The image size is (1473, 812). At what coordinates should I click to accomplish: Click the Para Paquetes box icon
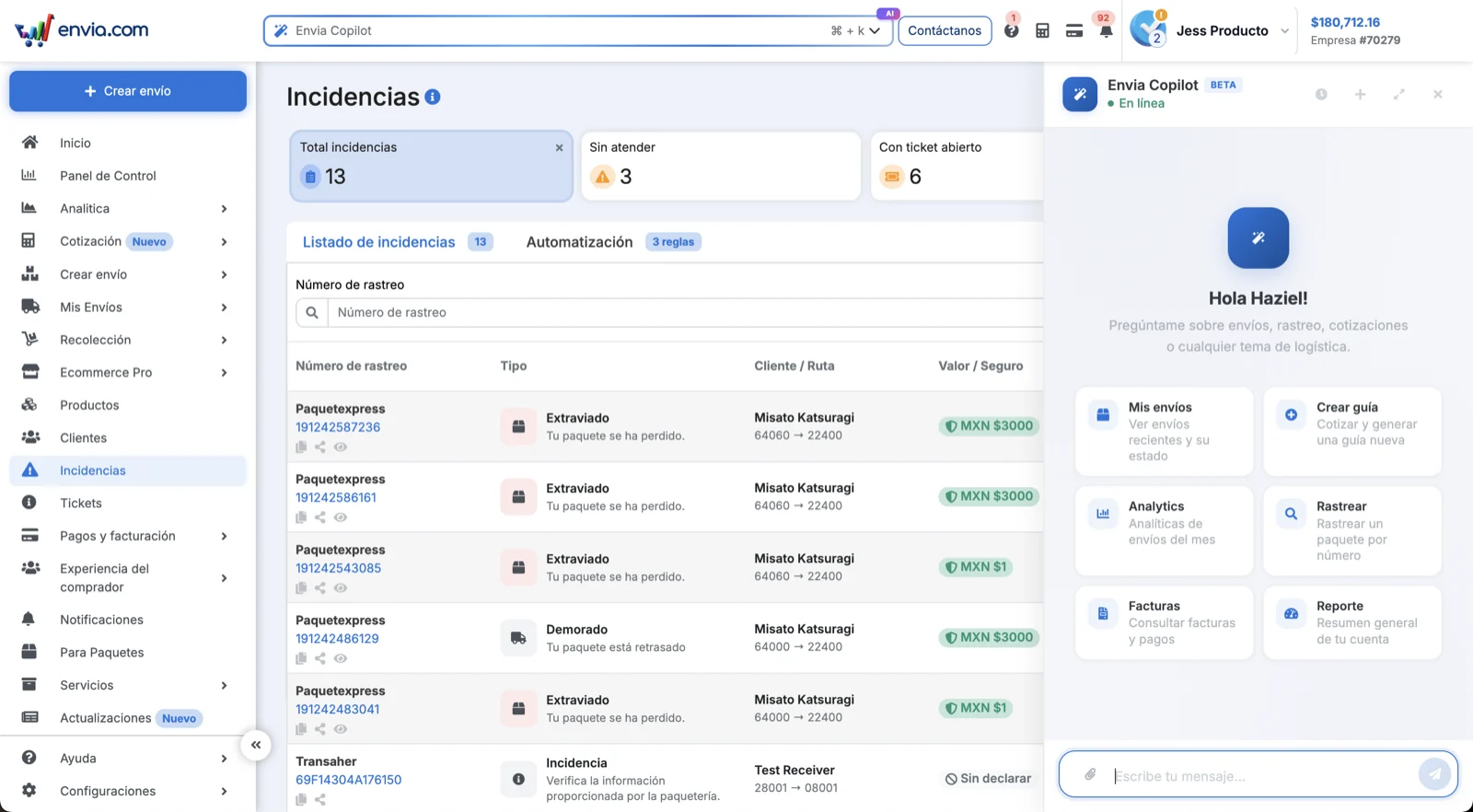(x=29, y=652)
